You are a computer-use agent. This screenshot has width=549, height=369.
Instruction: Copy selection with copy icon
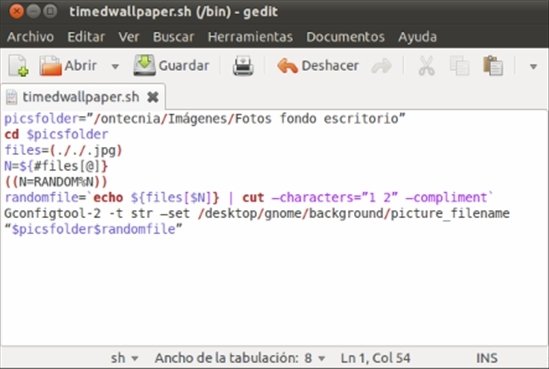[459, 65]
